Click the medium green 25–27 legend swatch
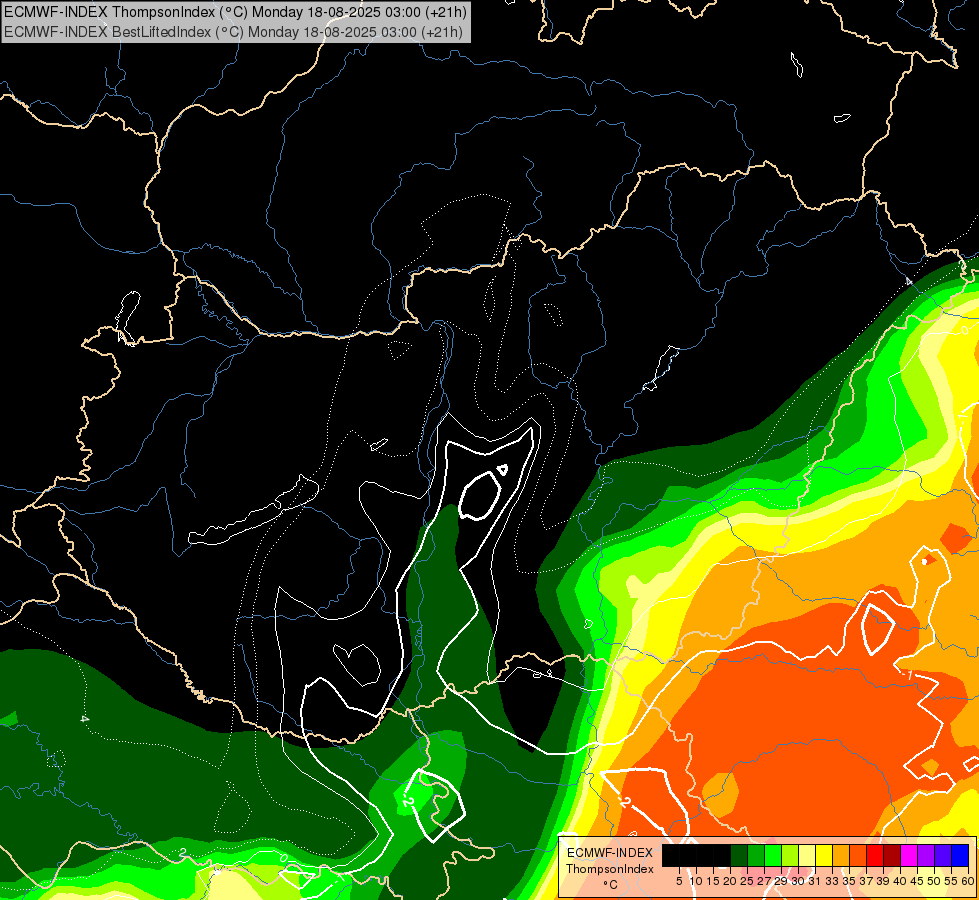Screen dimensions: 979x900 tap(755, 855)
